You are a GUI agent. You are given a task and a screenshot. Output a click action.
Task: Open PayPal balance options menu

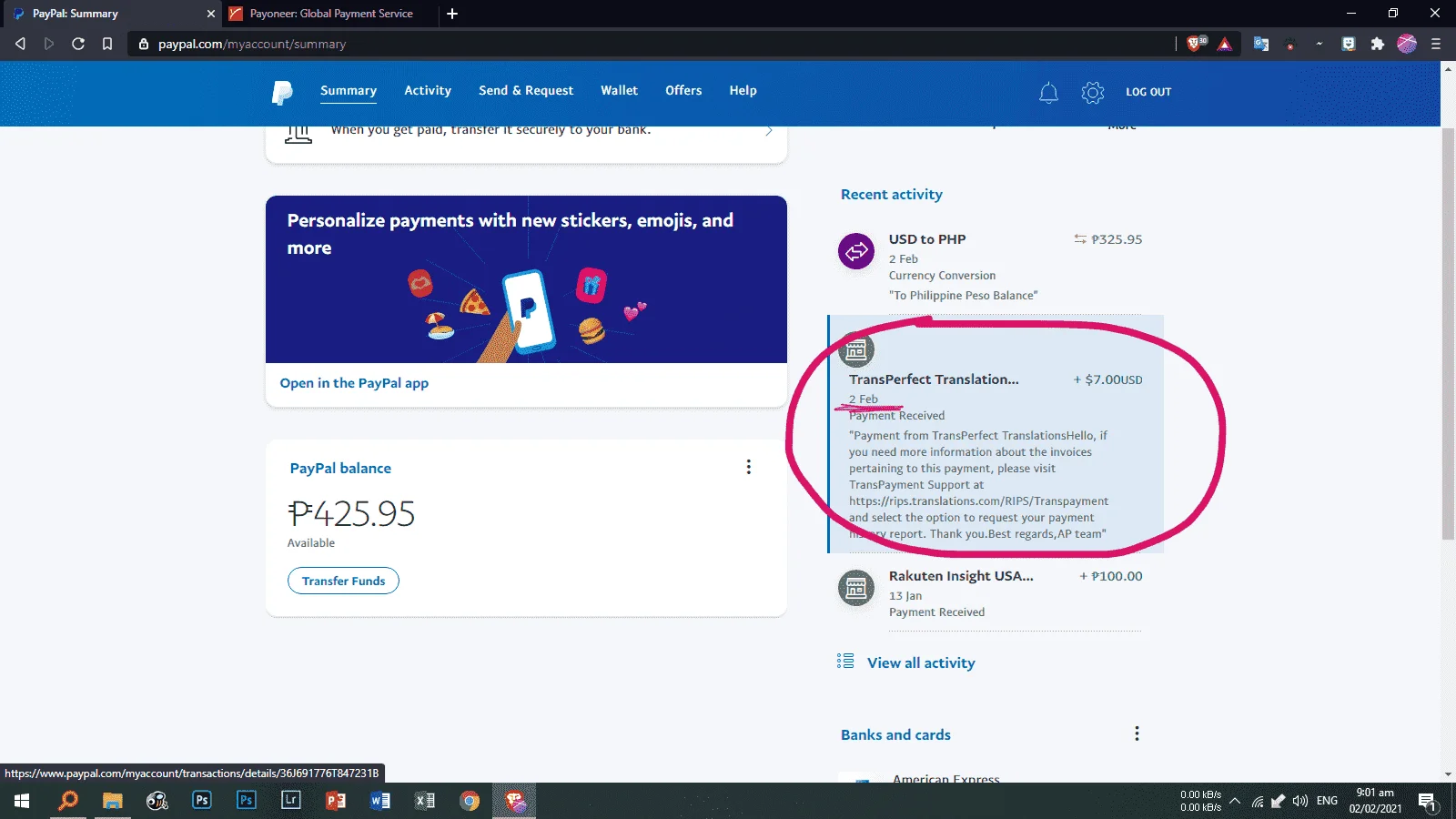click(x=749, y=467)
